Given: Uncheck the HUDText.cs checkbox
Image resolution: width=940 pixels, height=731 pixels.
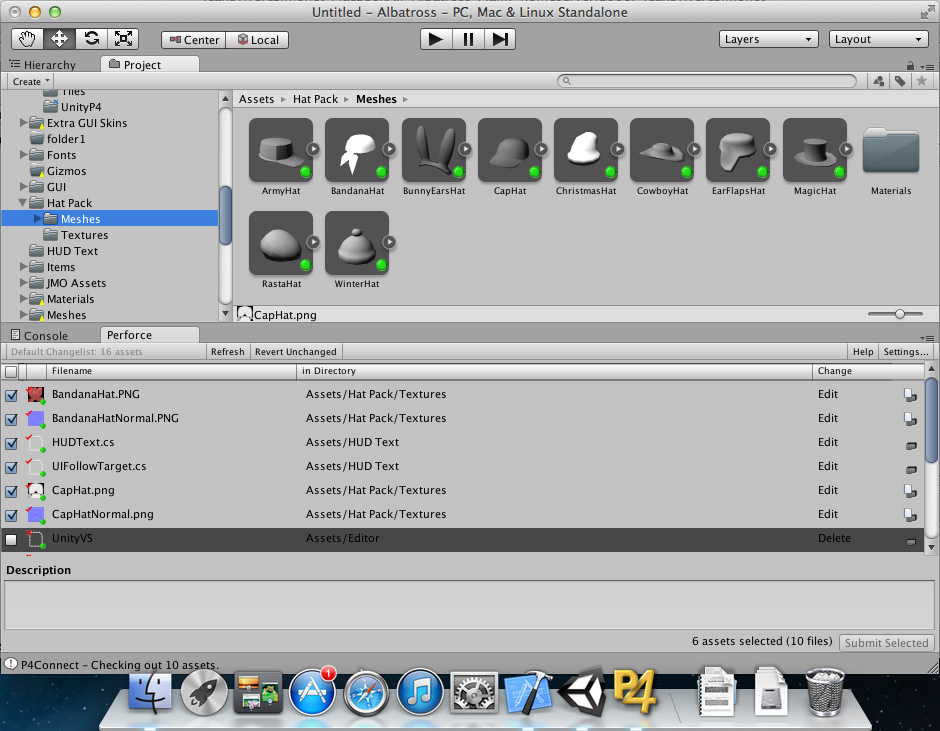Looking at the screenshot, I should point(11,443).
